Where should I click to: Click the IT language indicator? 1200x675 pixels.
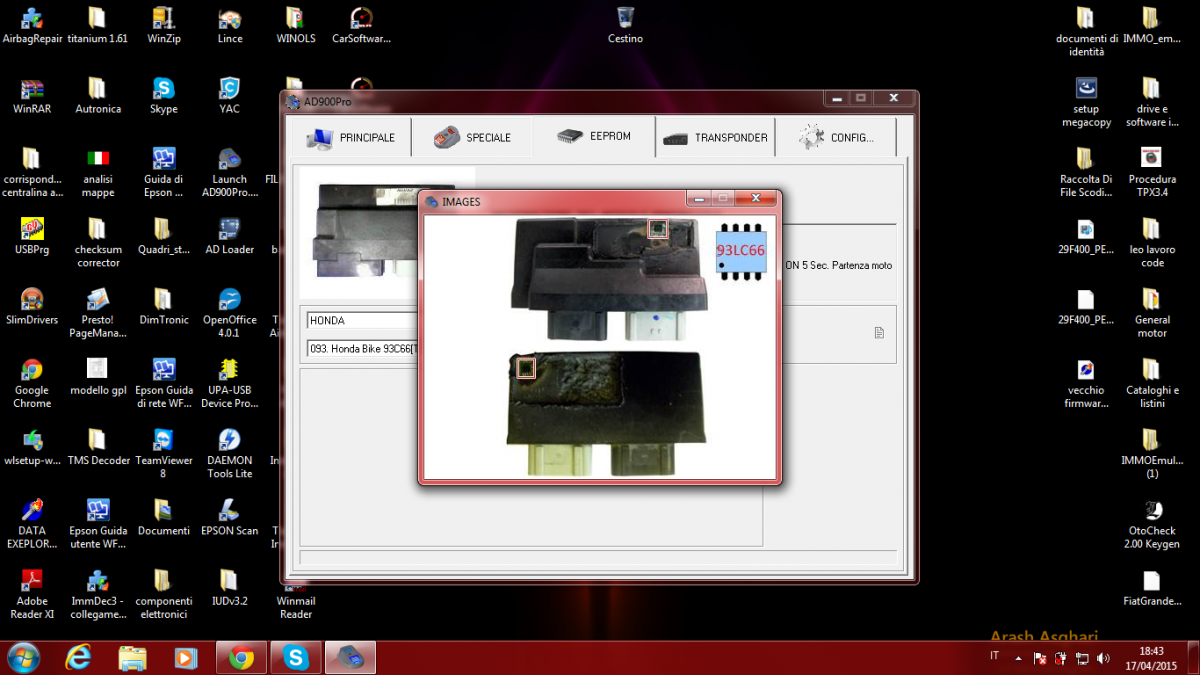994,656
